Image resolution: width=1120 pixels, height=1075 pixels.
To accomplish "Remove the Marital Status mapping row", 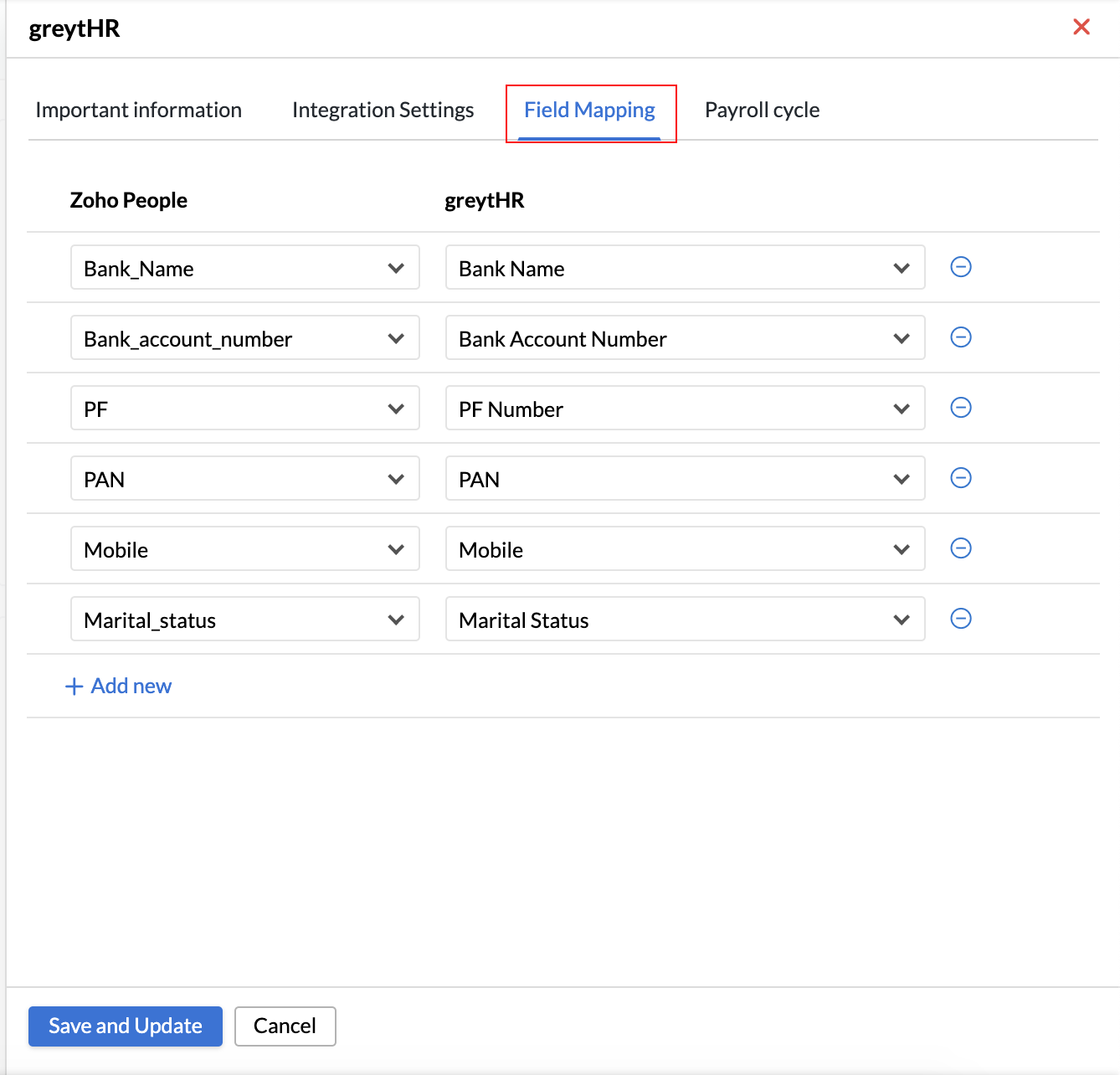I will (961, 619).
